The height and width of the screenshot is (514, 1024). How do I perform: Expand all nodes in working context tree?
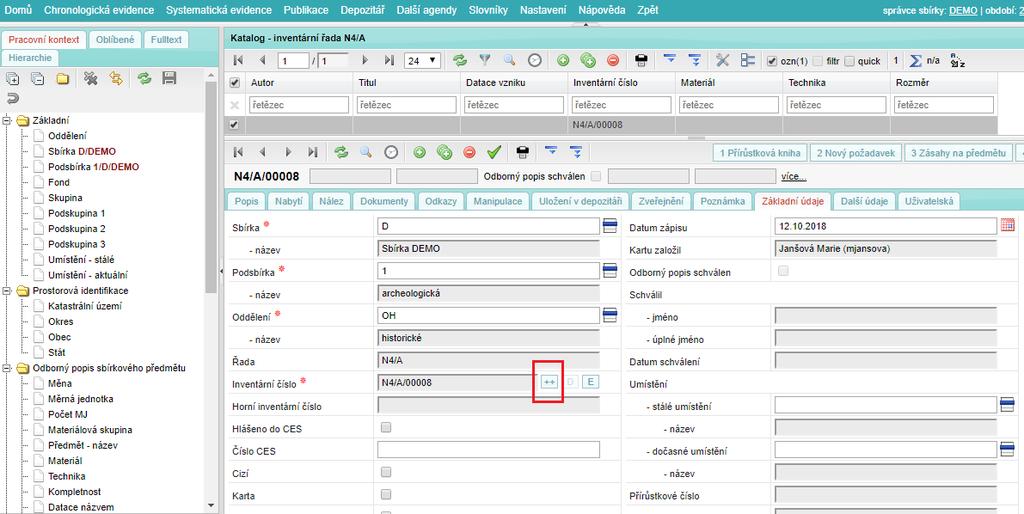[x=12, y=79]
